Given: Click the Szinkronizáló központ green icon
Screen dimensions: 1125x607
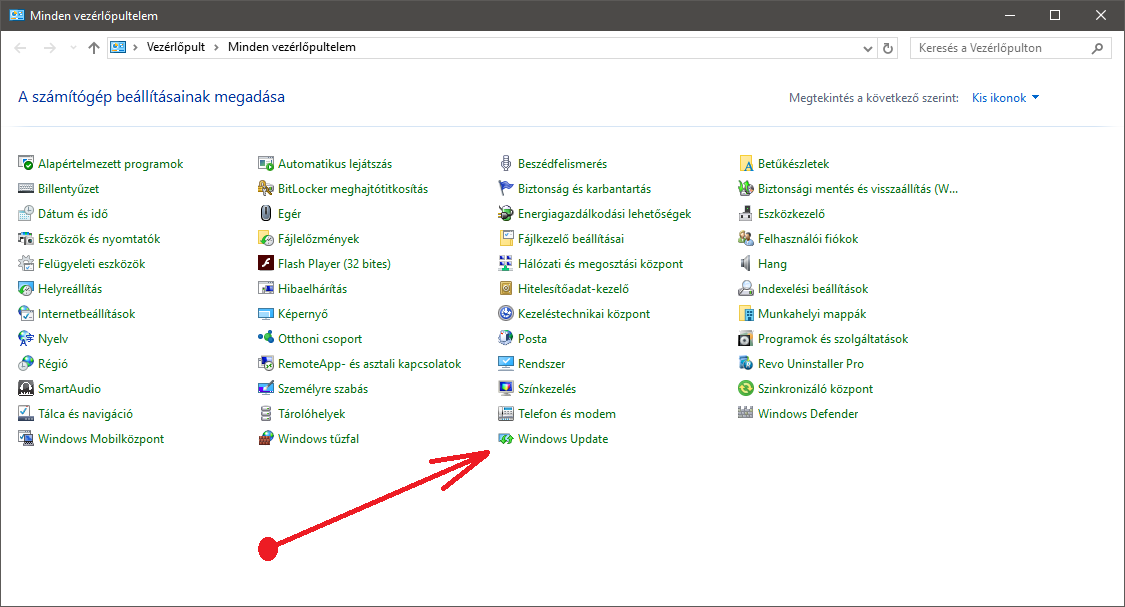Looking at the screenshot, I should tap(745, 388).
